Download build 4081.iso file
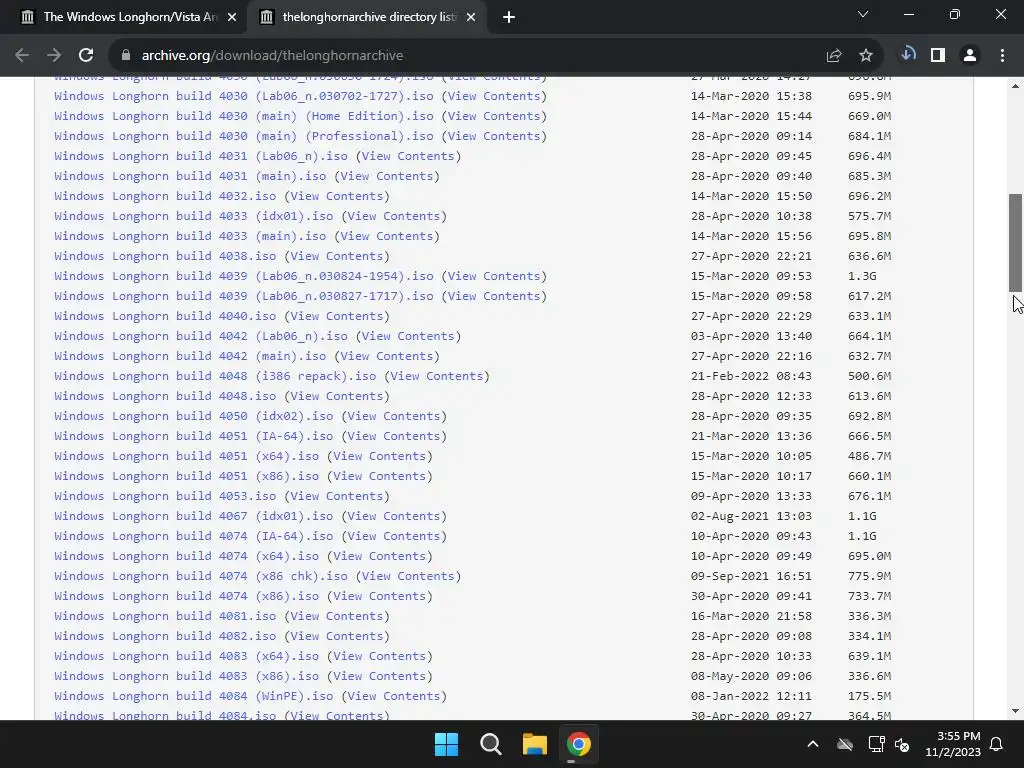This screenshot has width=1024, height=768. (x=165, y=616)
